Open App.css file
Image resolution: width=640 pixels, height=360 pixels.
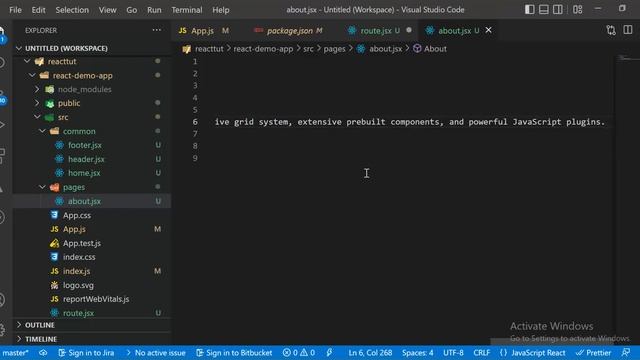coord(77,215)
